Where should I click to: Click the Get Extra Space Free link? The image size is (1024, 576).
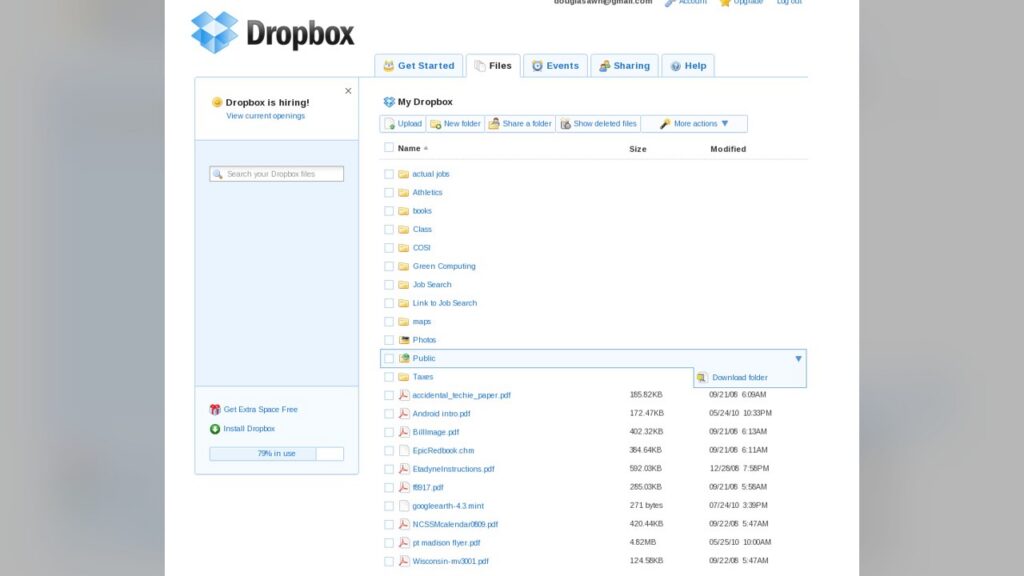point(261,409)
